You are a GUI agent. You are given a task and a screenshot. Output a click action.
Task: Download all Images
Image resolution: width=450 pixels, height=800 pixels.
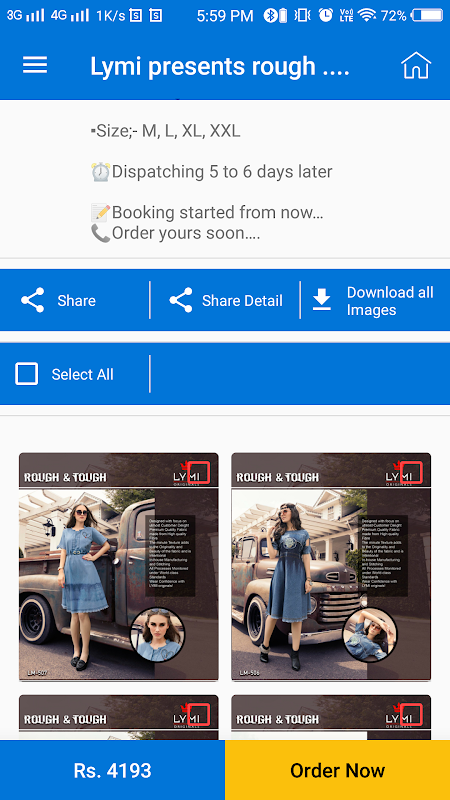click(x=373, y=301)
